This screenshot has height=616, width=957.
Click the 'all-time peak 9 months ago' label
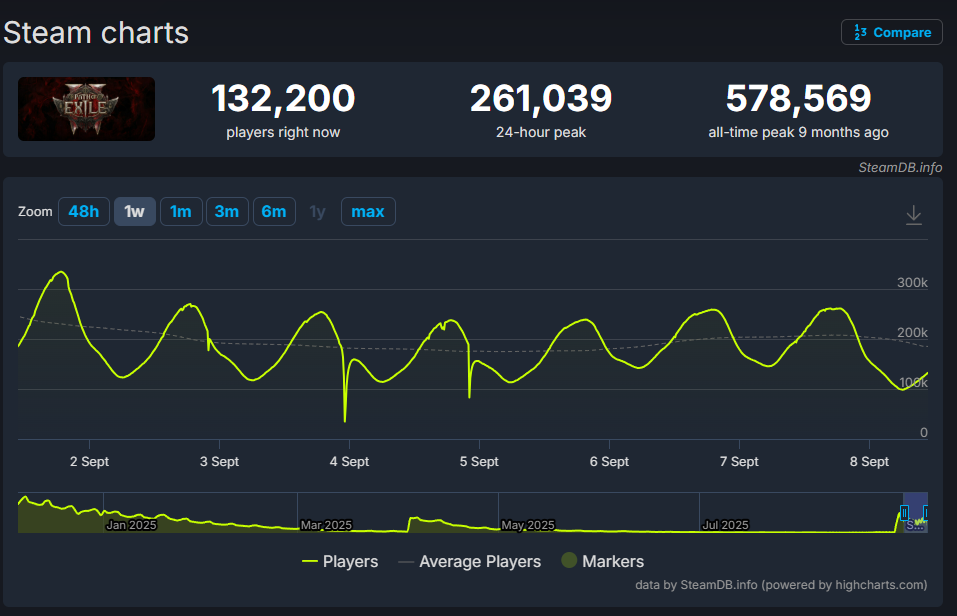pos(798,132)
